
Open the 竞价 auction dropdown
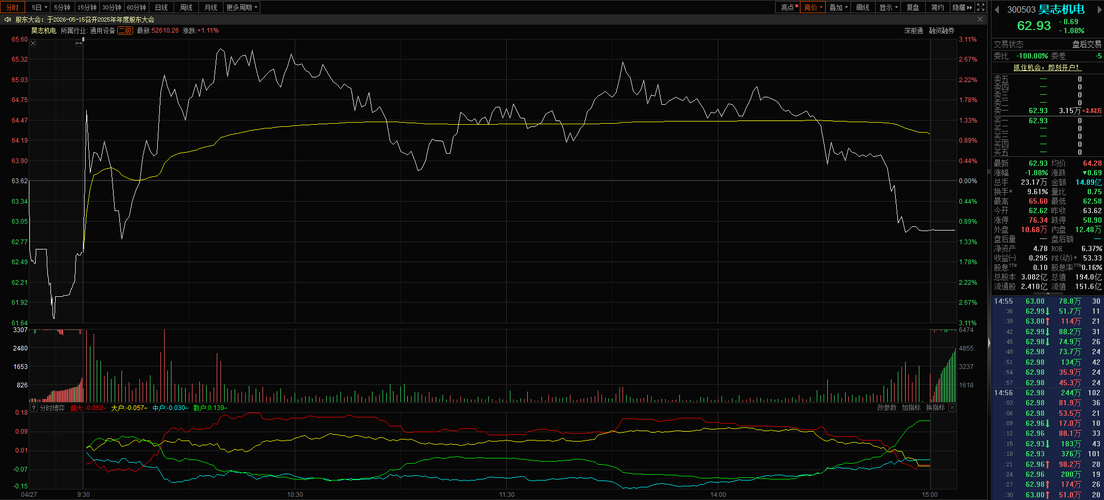click(813, 7)
